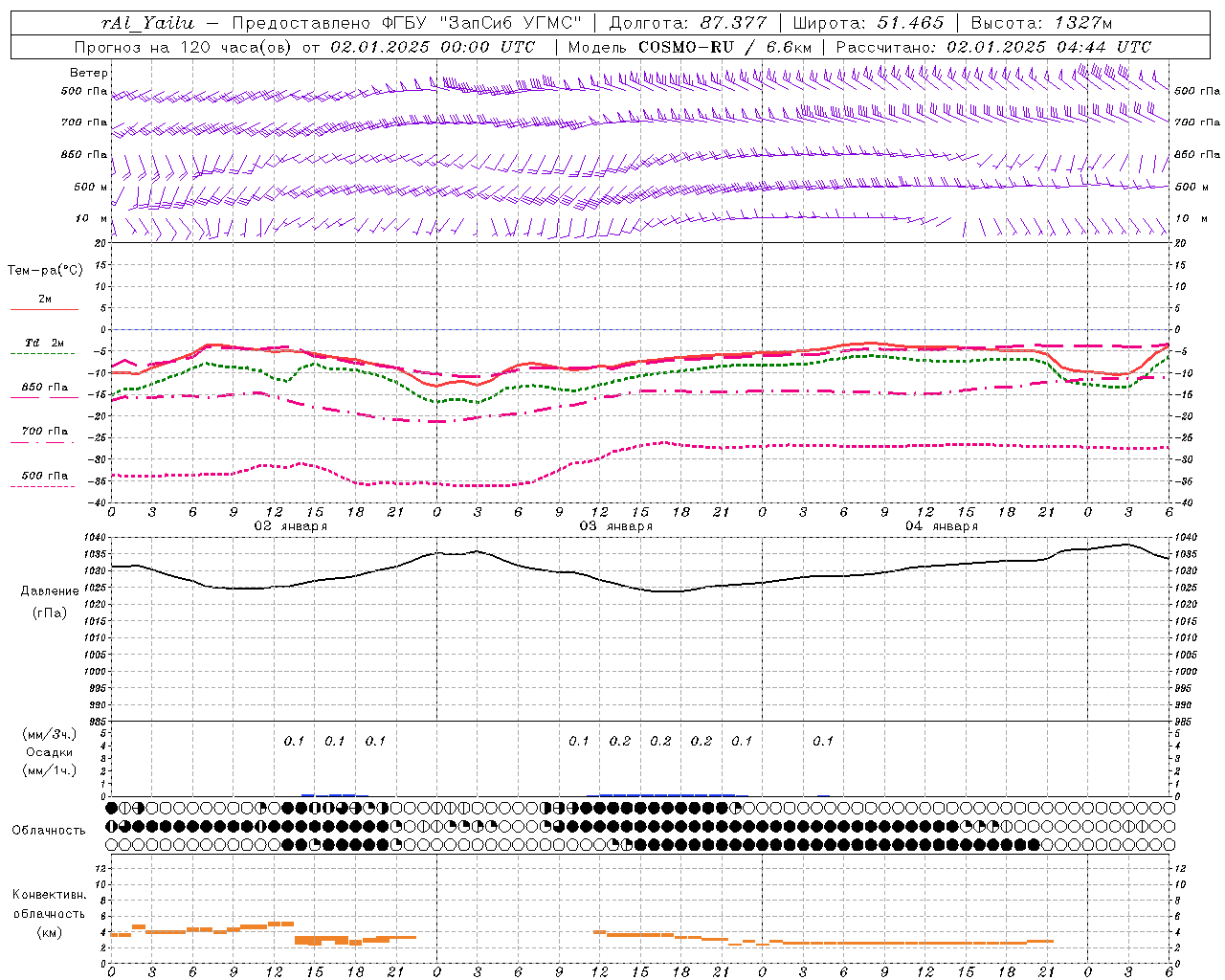Image resolution: width=1225 pixels, height=980 pixels.
Task: Click the (гПа) pressure unit label
Action: point(50,612)
